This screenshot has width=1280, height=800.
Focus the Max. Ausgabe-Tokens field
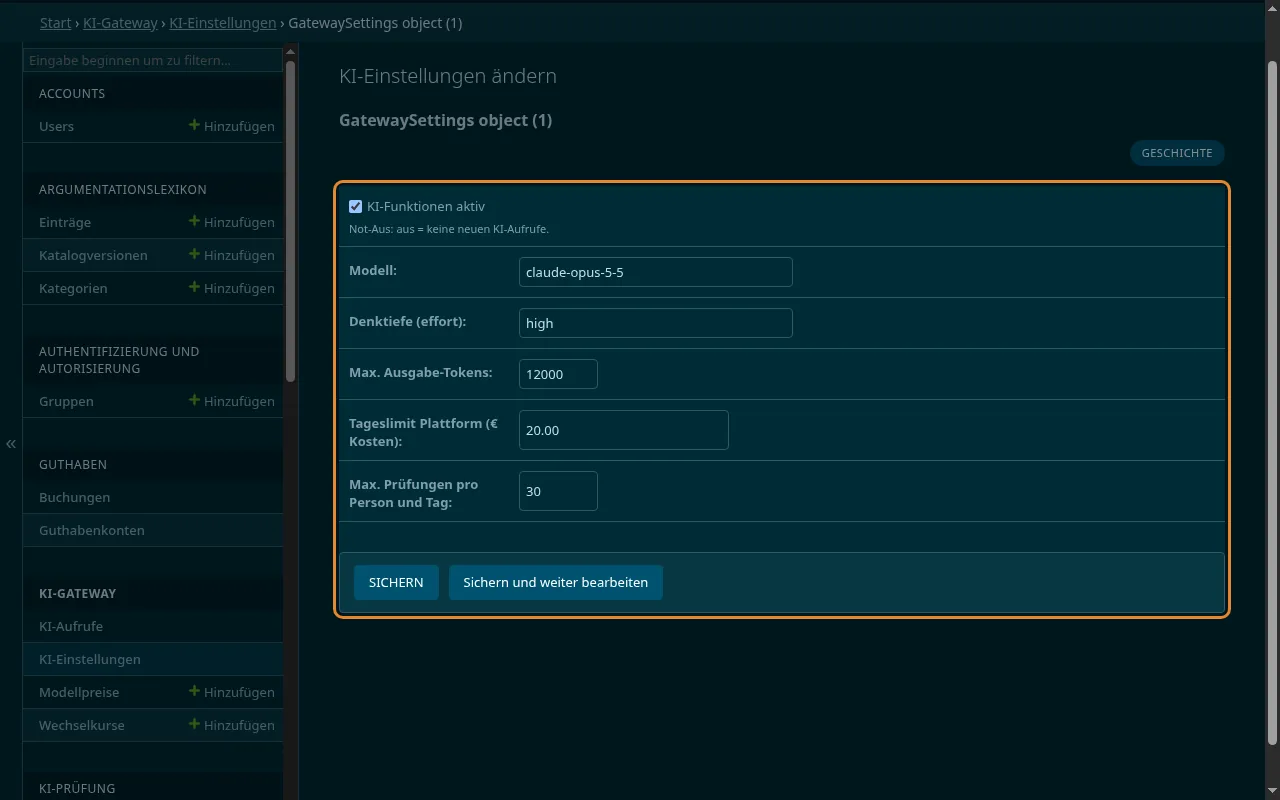coord(558,374)
